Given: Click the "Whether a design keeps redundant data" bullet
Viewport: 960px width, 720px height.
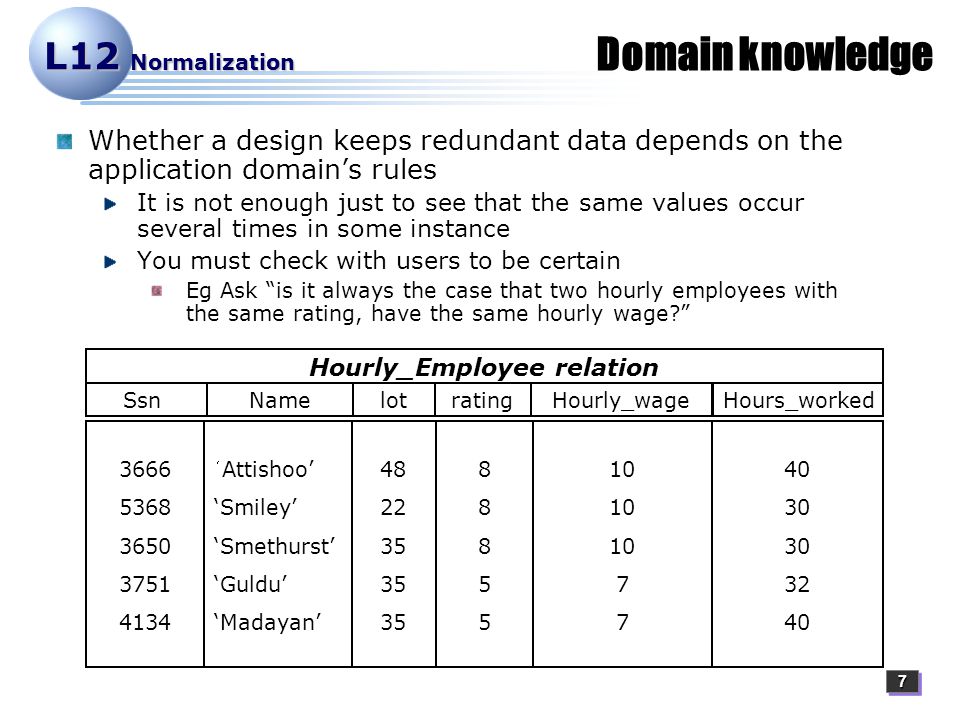Looking at the screenshot, I should click(465, 155).
